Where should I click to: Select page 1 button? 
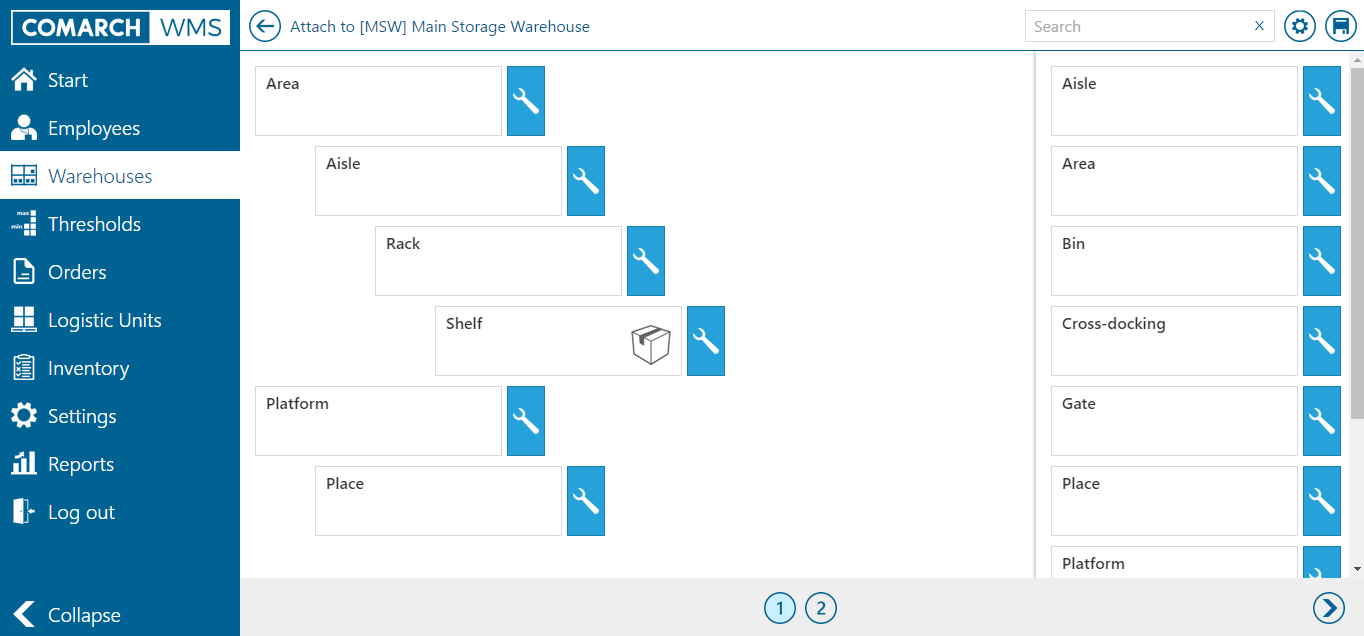(x=780, y=608)
